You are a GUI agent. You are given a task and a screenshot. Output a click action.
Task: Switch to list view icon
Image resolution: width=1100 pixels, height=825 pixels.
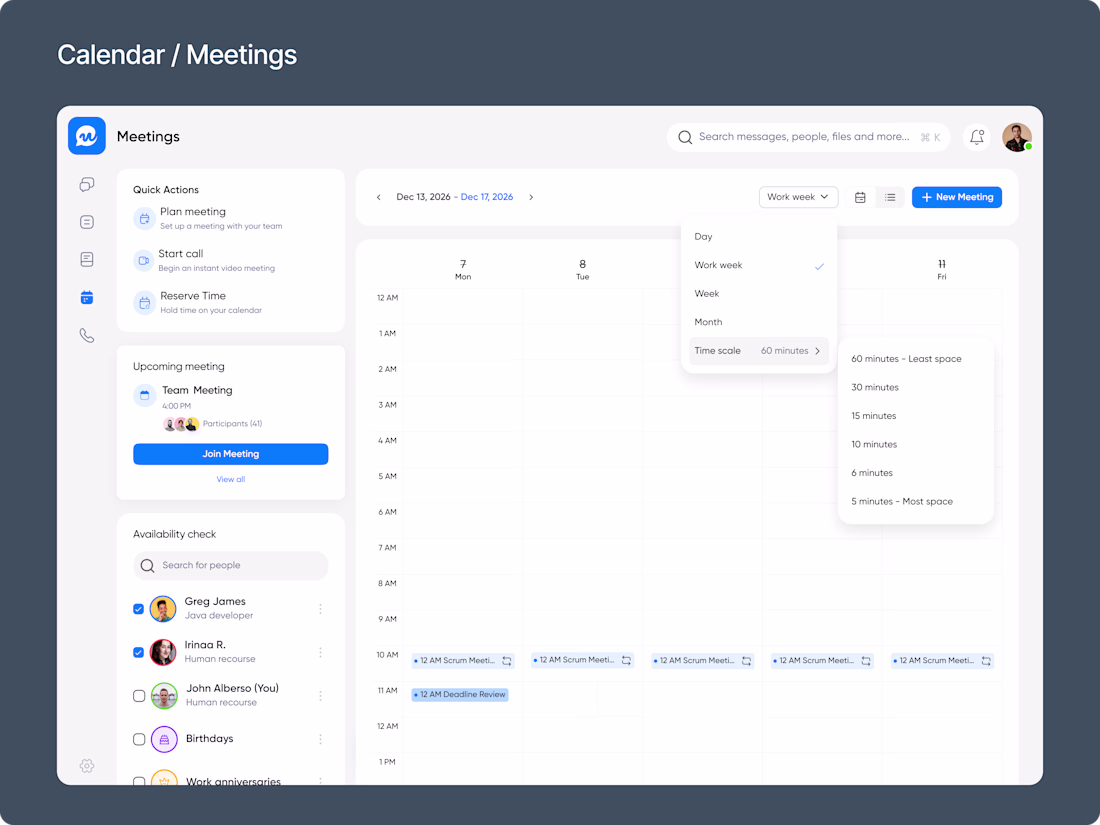click(x=890, y=197)
